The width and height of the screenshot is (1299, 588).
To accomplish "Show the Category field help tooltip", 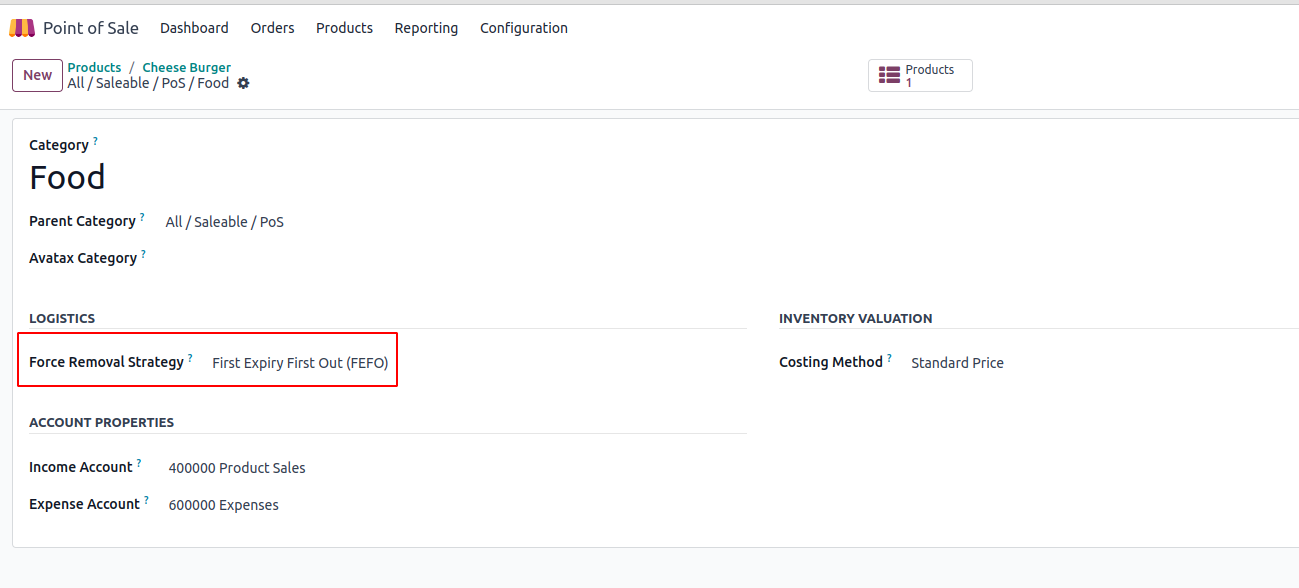I will coord(95,142).
